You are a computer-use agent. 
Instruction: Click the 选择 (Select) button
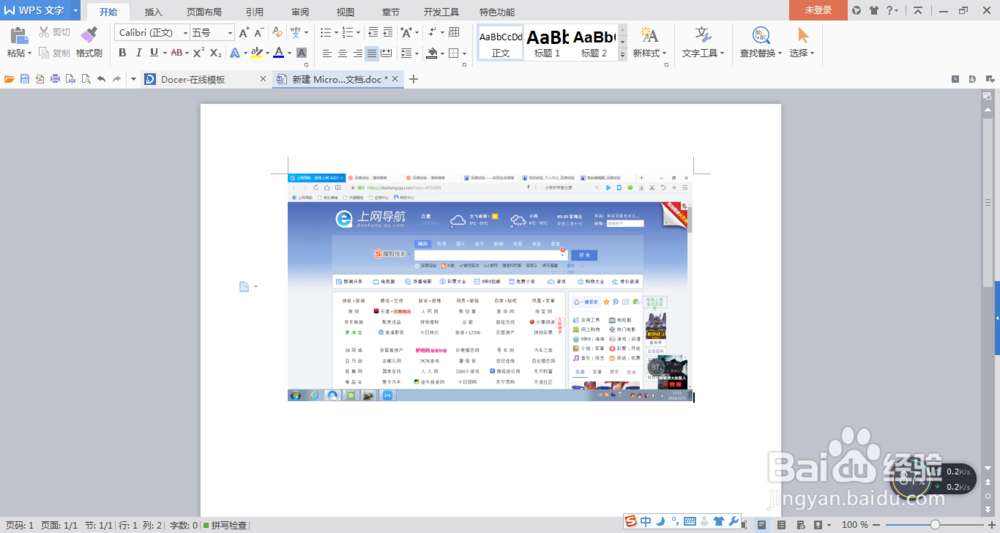802,42
